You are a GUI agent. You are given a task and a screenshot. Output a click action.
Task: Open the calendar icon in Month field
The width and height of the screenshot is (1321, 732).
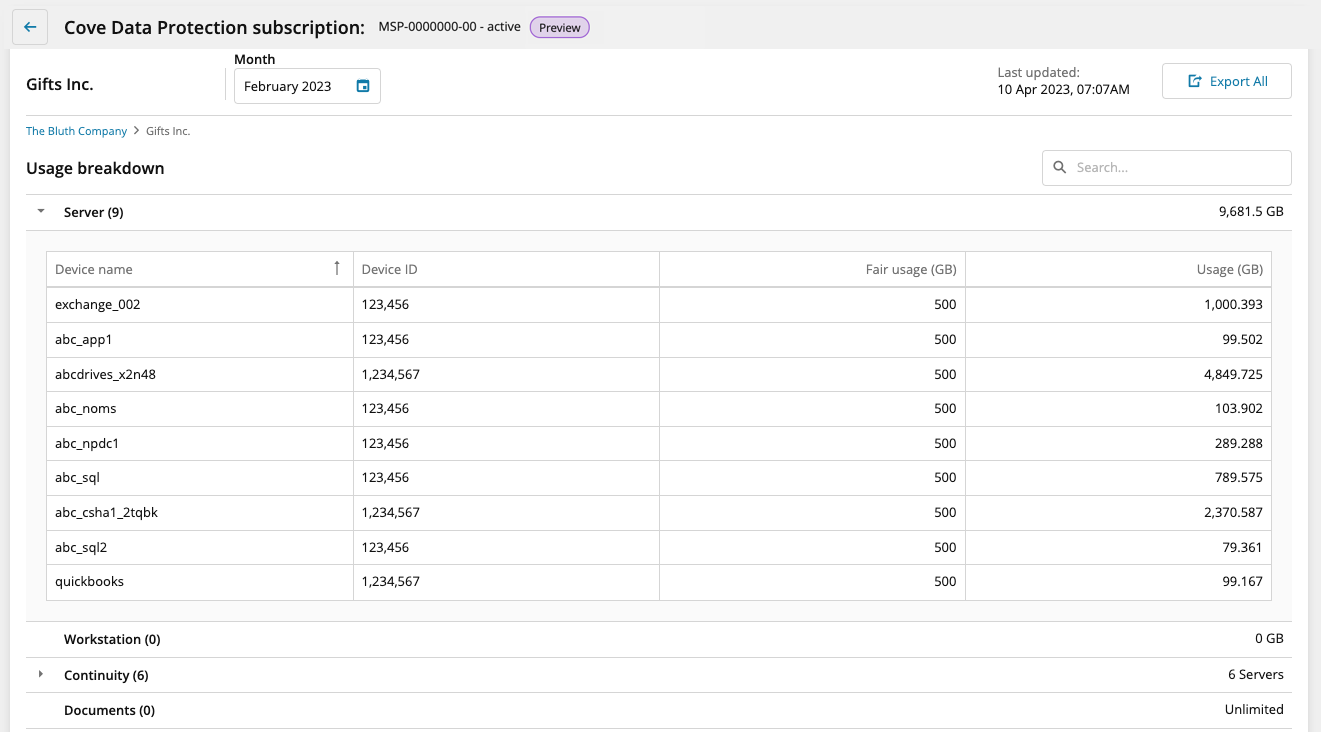click(x=363, y=86)
